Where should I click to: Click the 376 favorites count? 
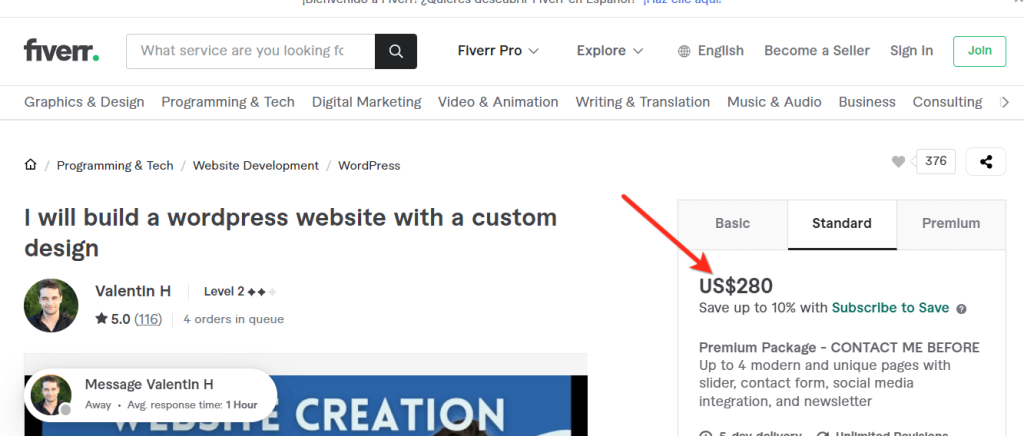point(936,161)
